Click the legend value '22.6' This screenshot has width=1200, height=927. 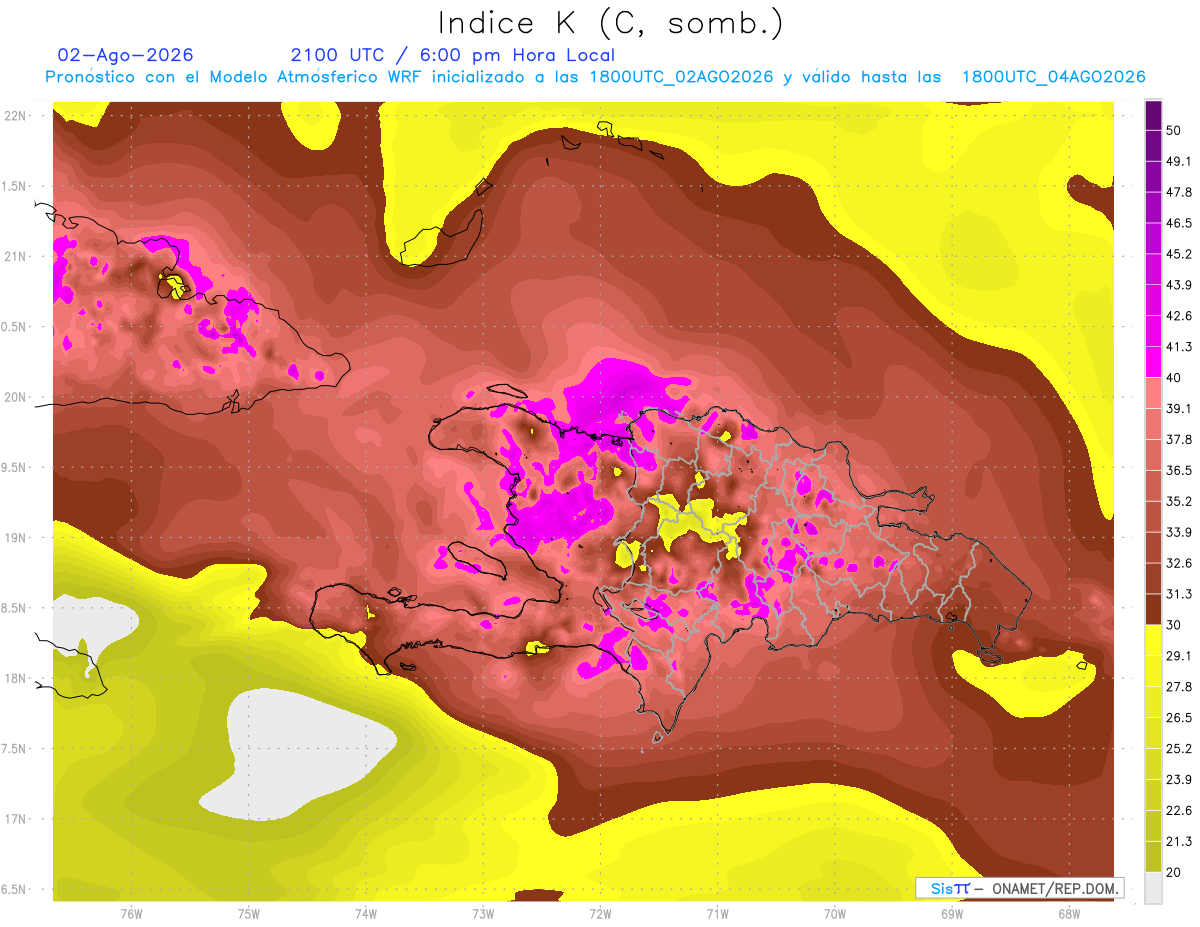1180,810
